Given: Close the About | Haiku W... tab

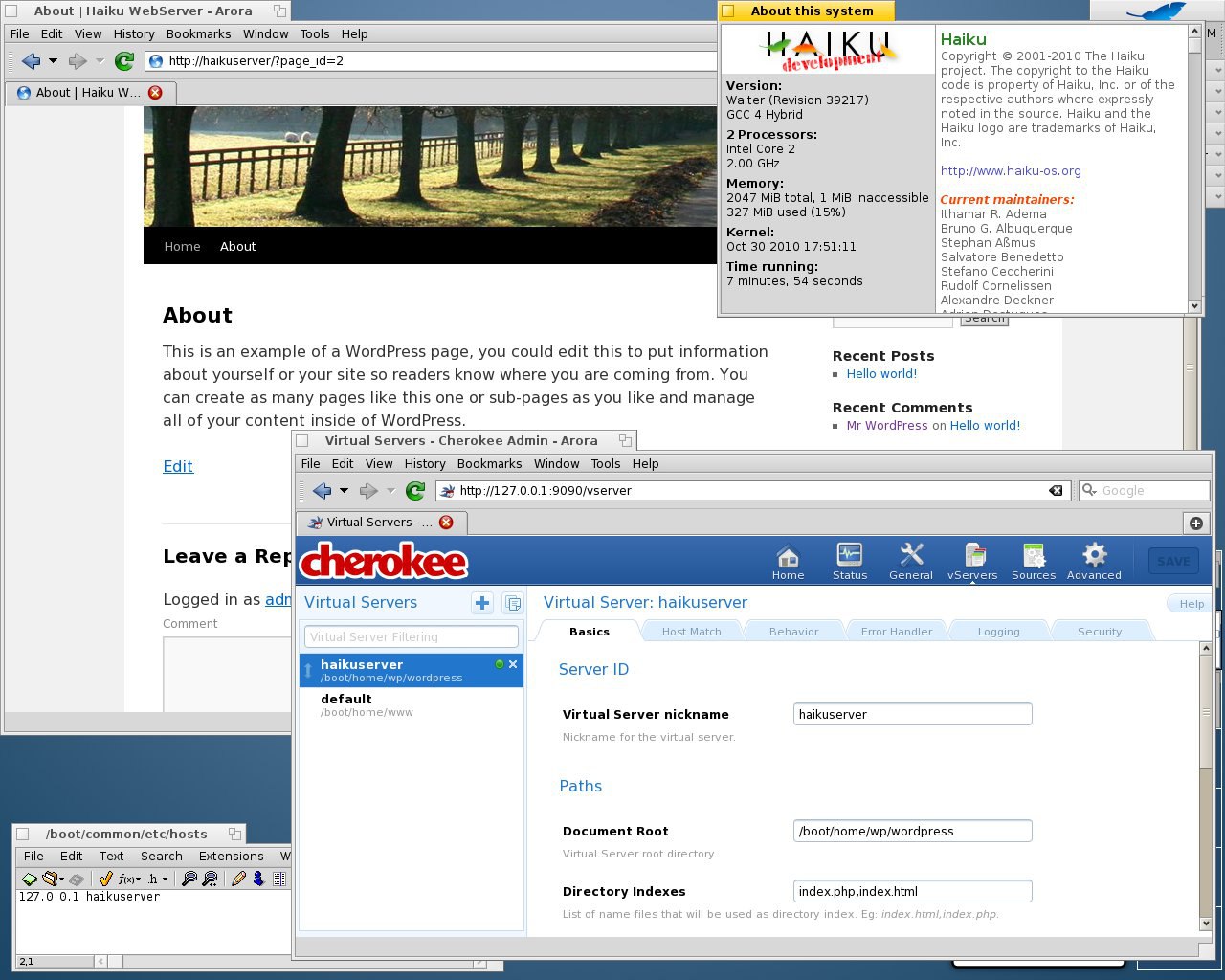Looking at the screenshot, I should click(155, 93).
